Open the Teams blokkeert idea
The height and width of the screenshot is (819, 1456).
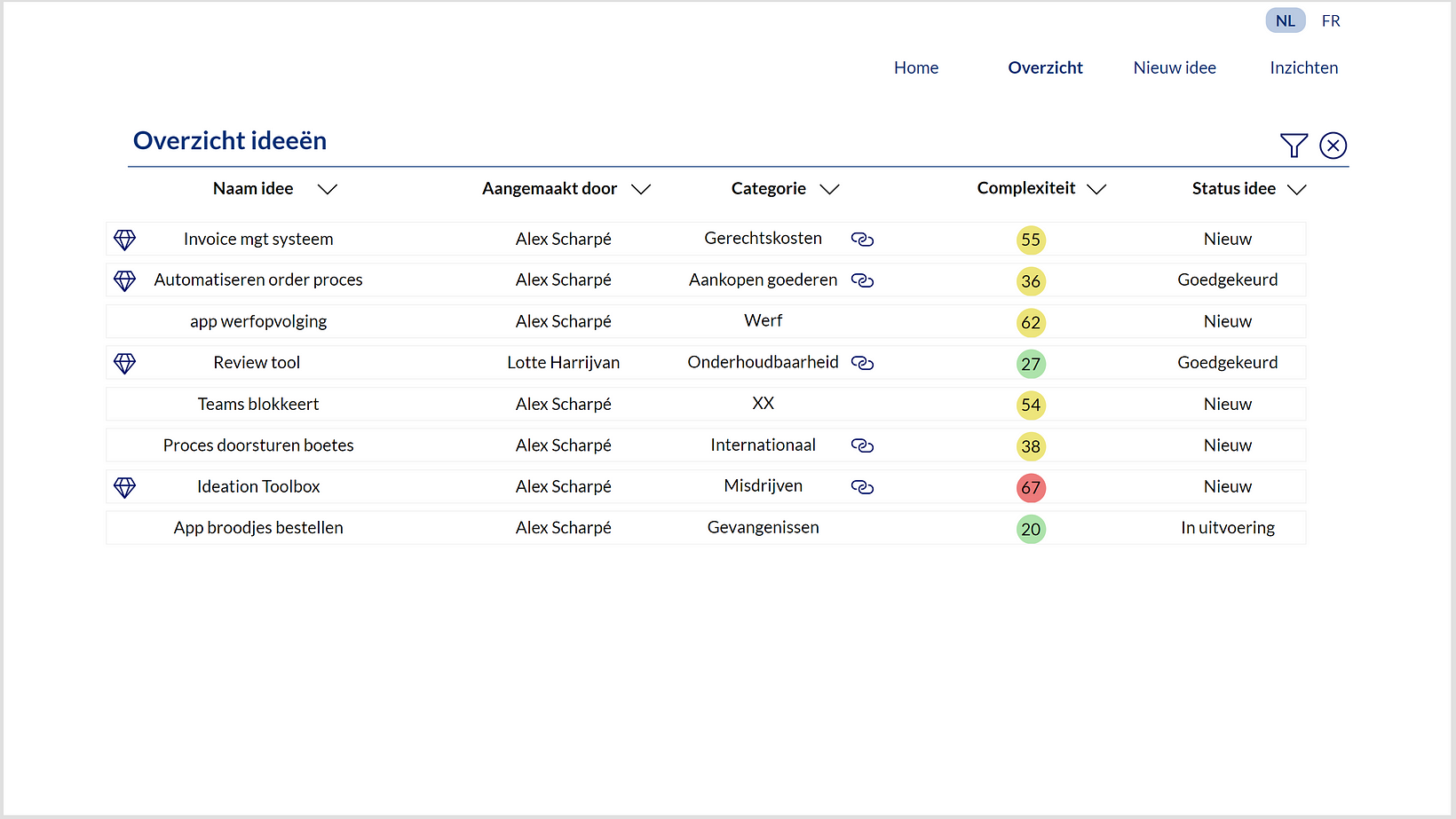[x=258, y=405]
